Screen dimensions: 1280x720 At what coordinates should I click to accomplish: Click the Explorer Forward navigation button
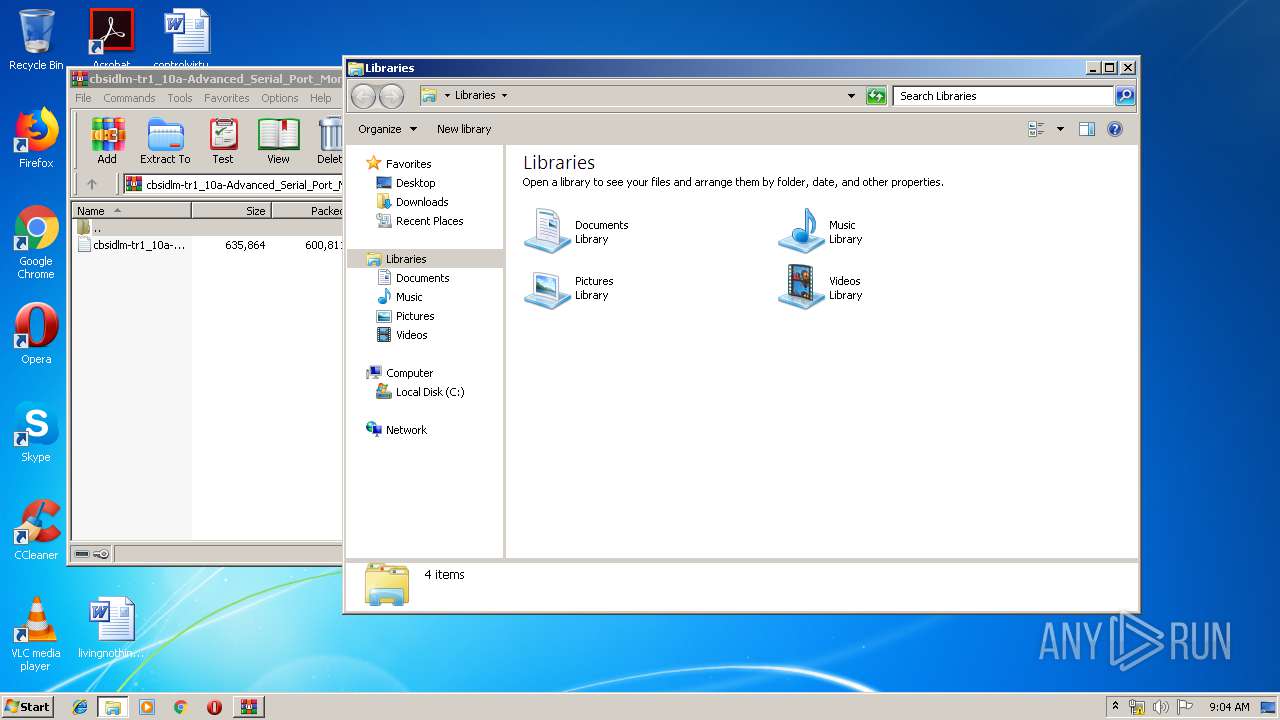(x=391, y=96)
